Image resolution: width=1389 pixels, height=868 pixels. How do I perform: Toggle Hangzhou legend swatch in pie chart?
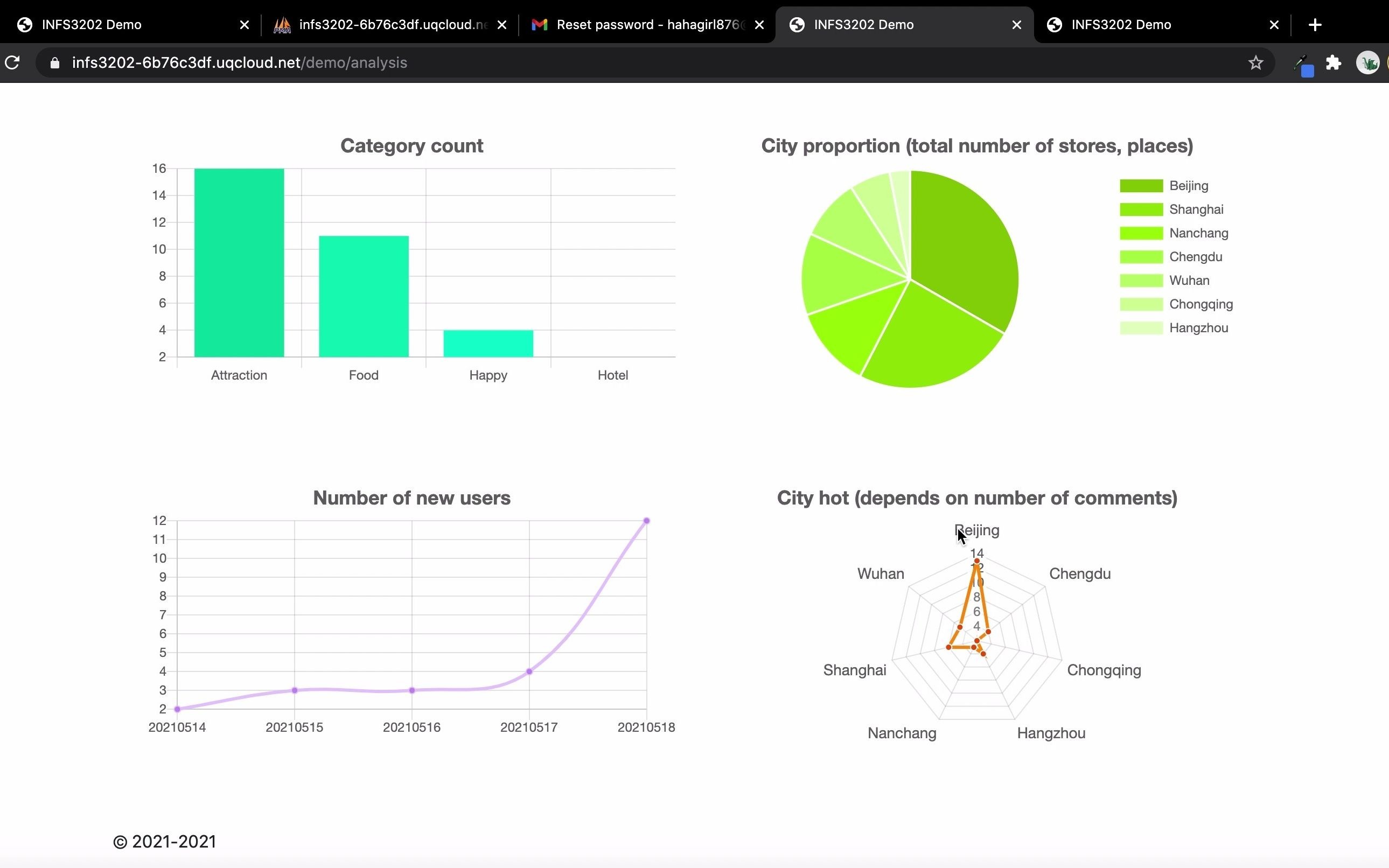[1141, 328]
